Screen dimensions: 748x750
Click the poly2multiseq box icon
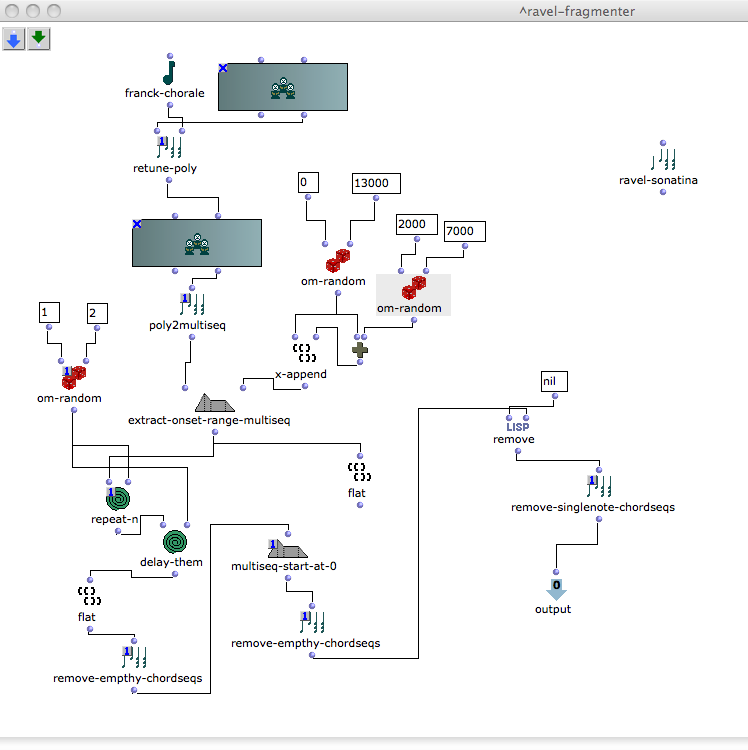pos(192,304)
